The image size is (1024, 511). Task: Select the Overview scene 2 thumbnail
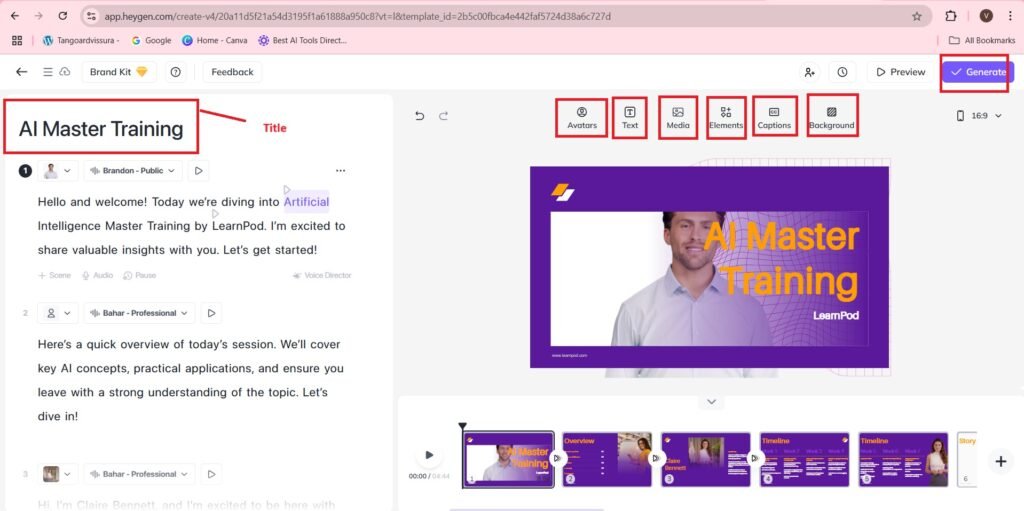(x=607, y=459)
